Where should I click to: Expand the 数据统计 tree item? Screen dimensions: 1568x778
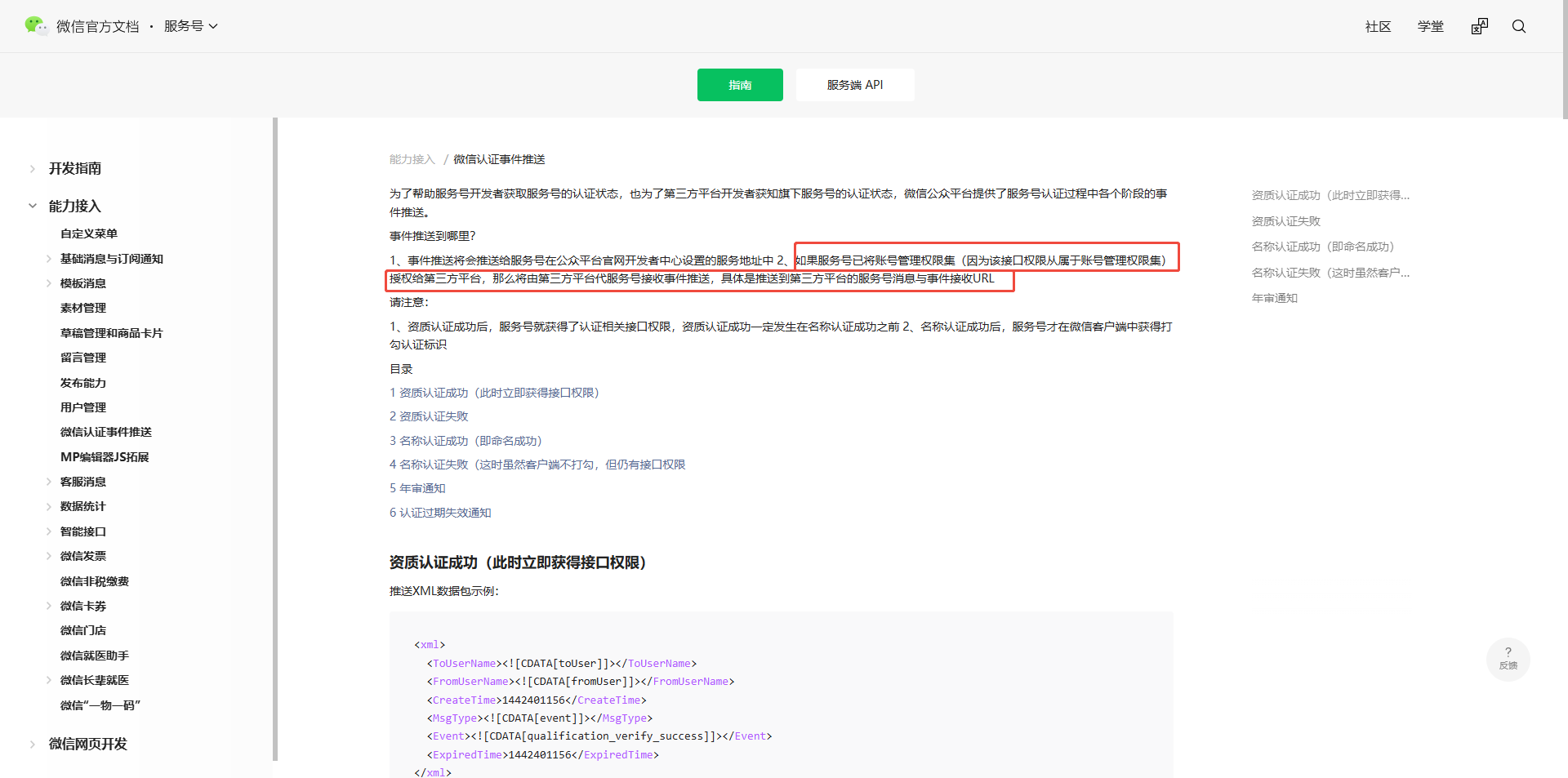point(49,506)
